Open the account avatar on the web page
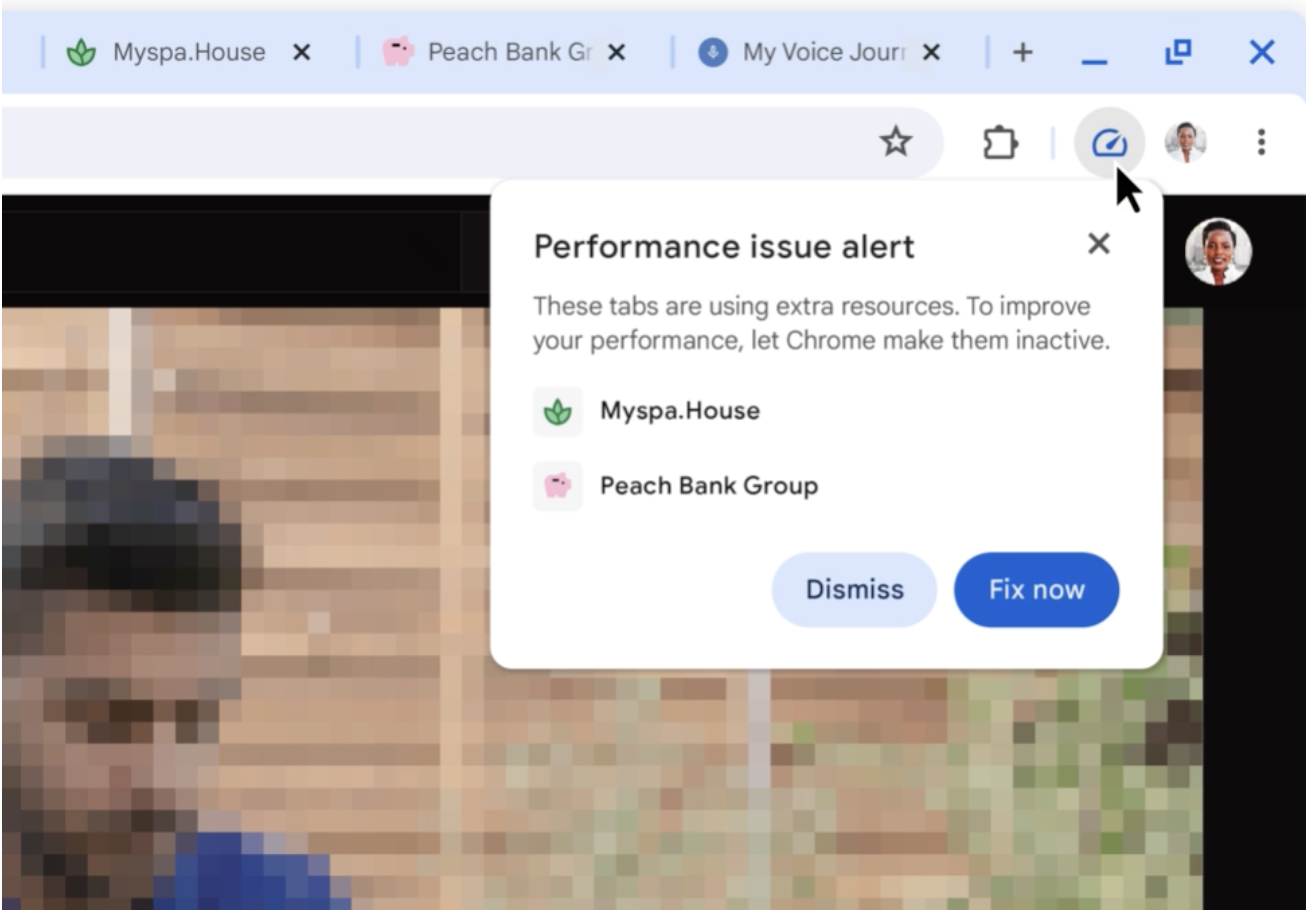The image size is (1306, 910). pyautogui.click(x=1218, y=252)
